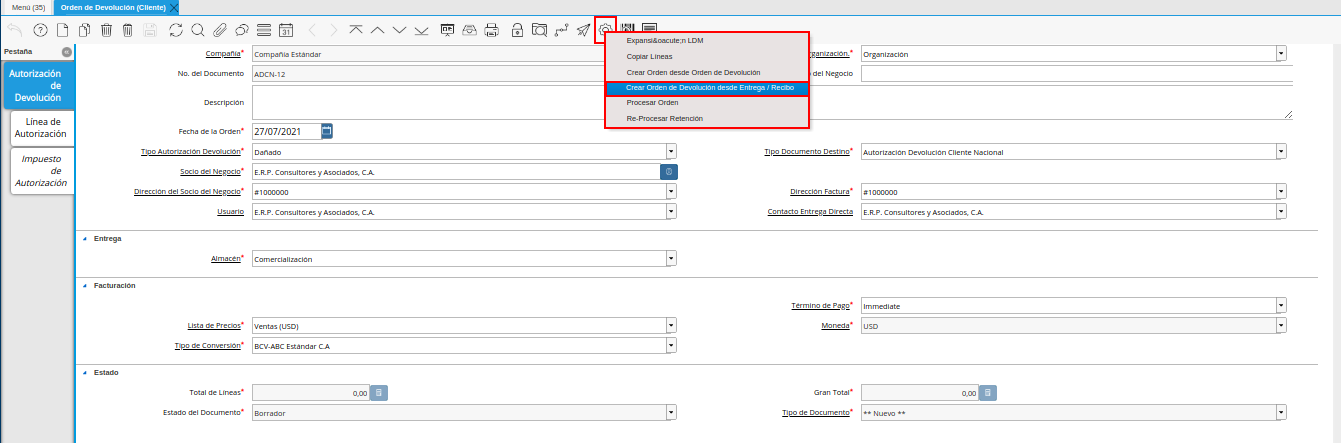Switch to the Menú (35) tab

click(28, 7)
